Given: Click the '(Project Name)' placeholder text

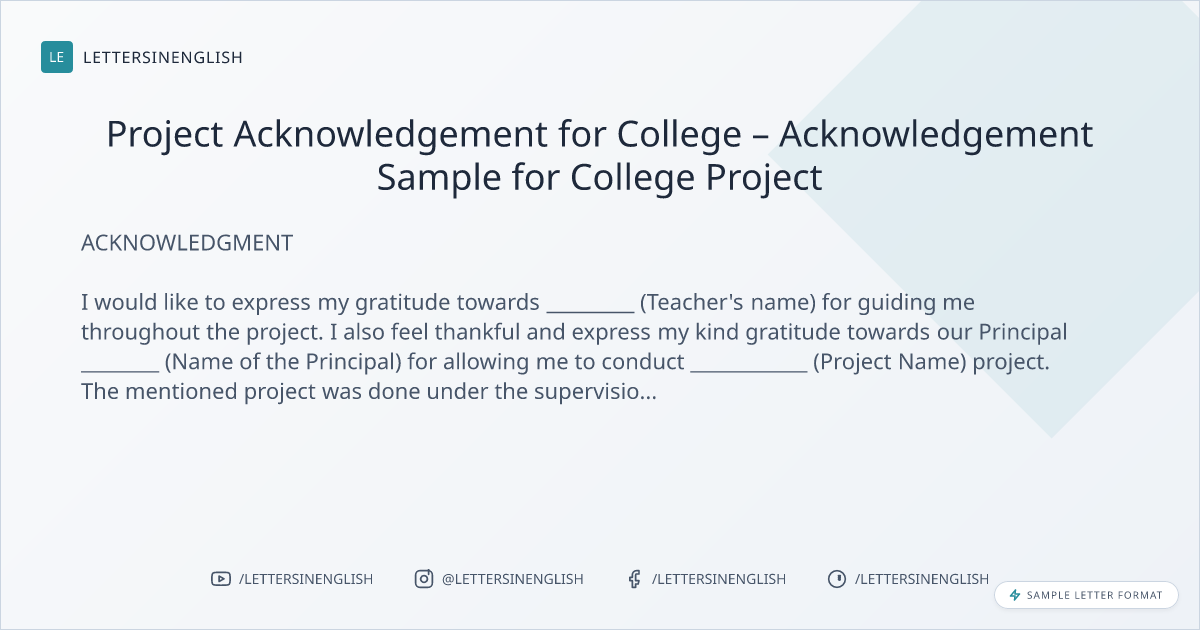Looking at the screenshot, I should tap(889, 362).
